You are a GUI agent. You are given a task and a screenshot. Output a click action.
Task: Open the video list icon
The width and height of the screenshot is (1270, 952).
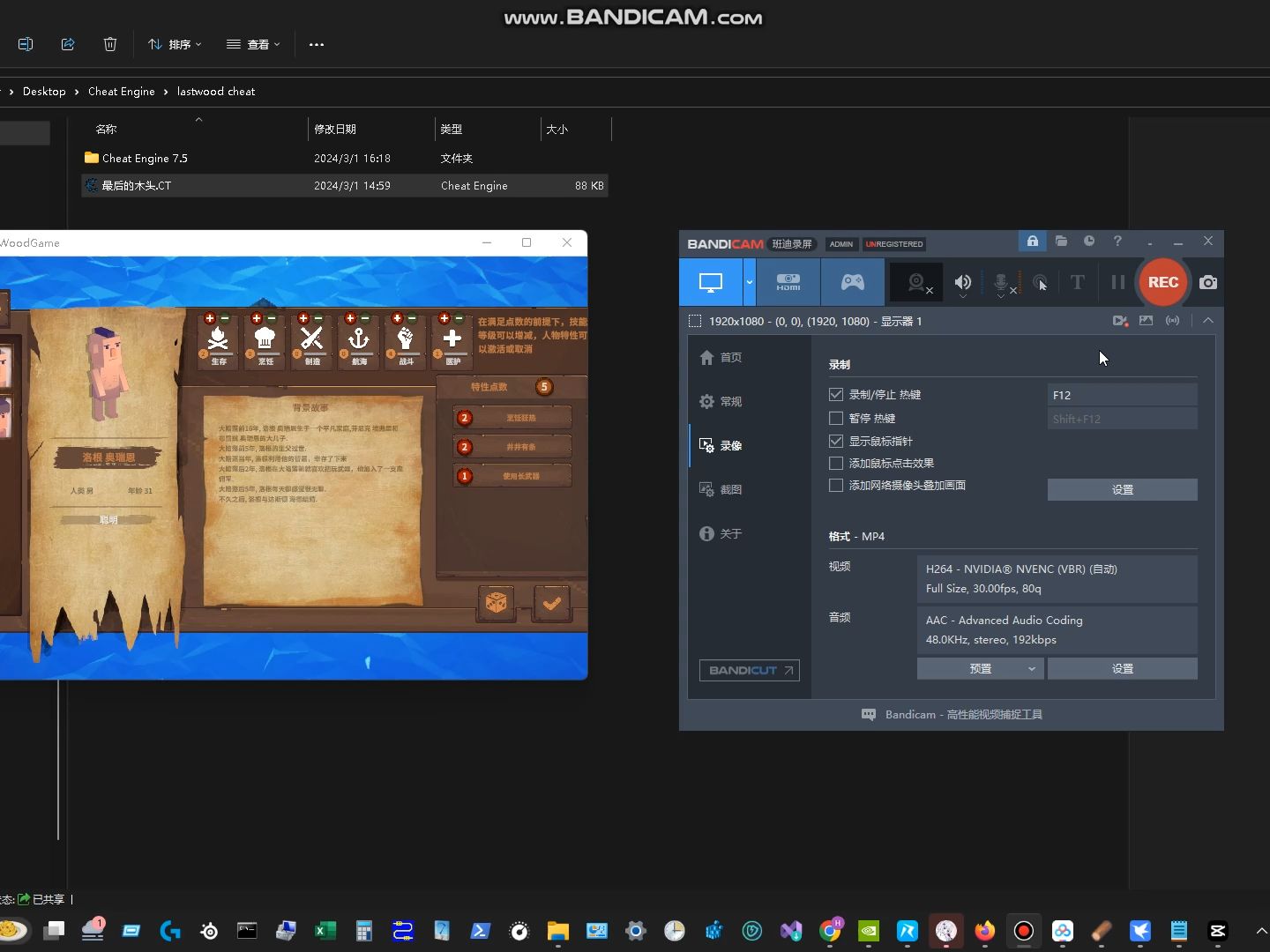coord(1120,321)
